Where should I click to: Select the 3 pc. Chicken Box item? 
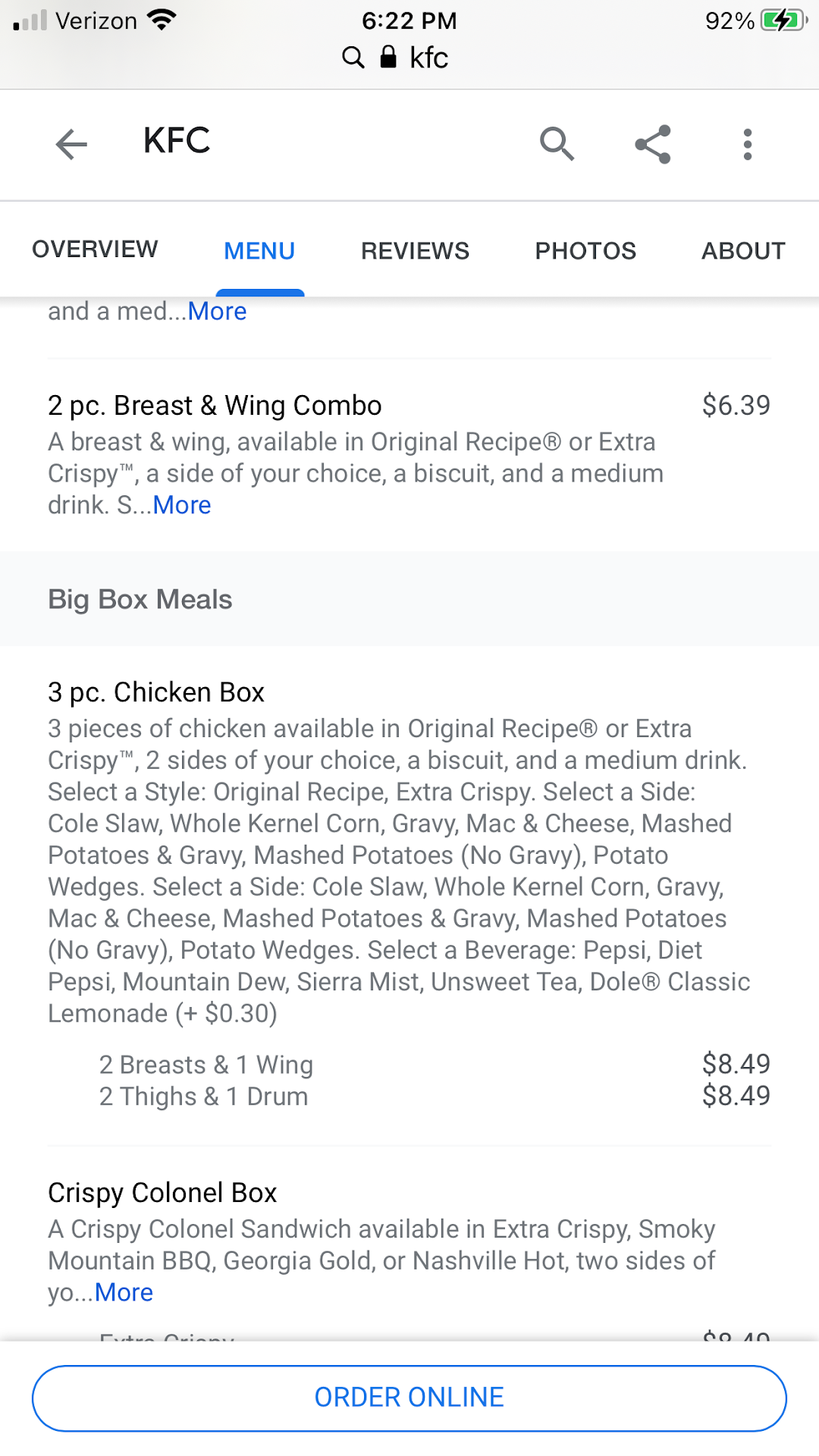(x=156, y=692)
